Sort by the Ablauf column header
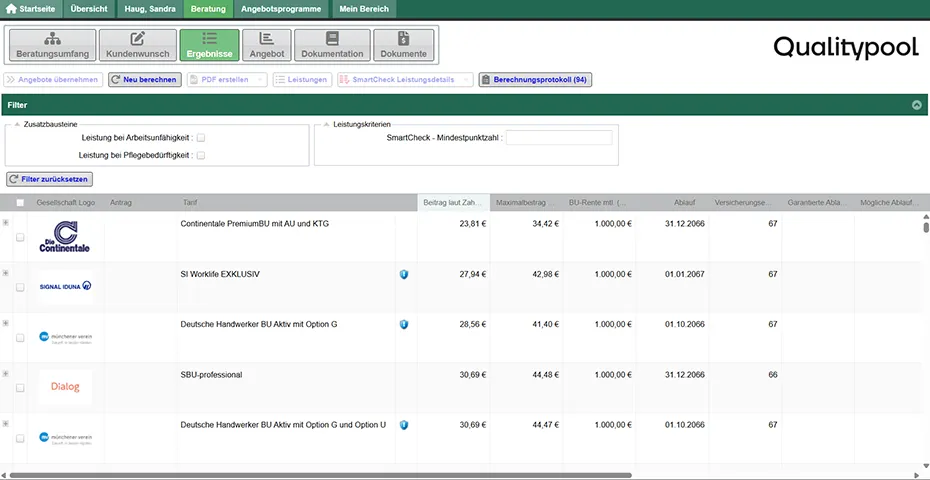 click(x=671, y=203)
